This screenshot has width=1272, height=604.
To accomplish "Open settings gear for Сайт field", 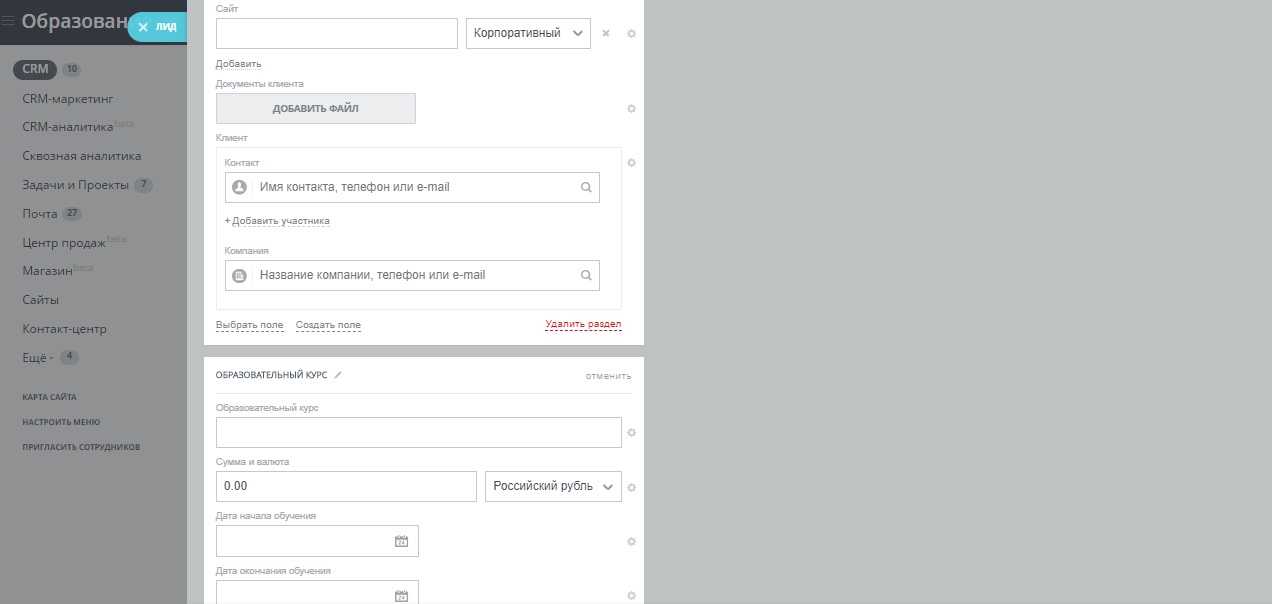I will (x=631, y=33).
